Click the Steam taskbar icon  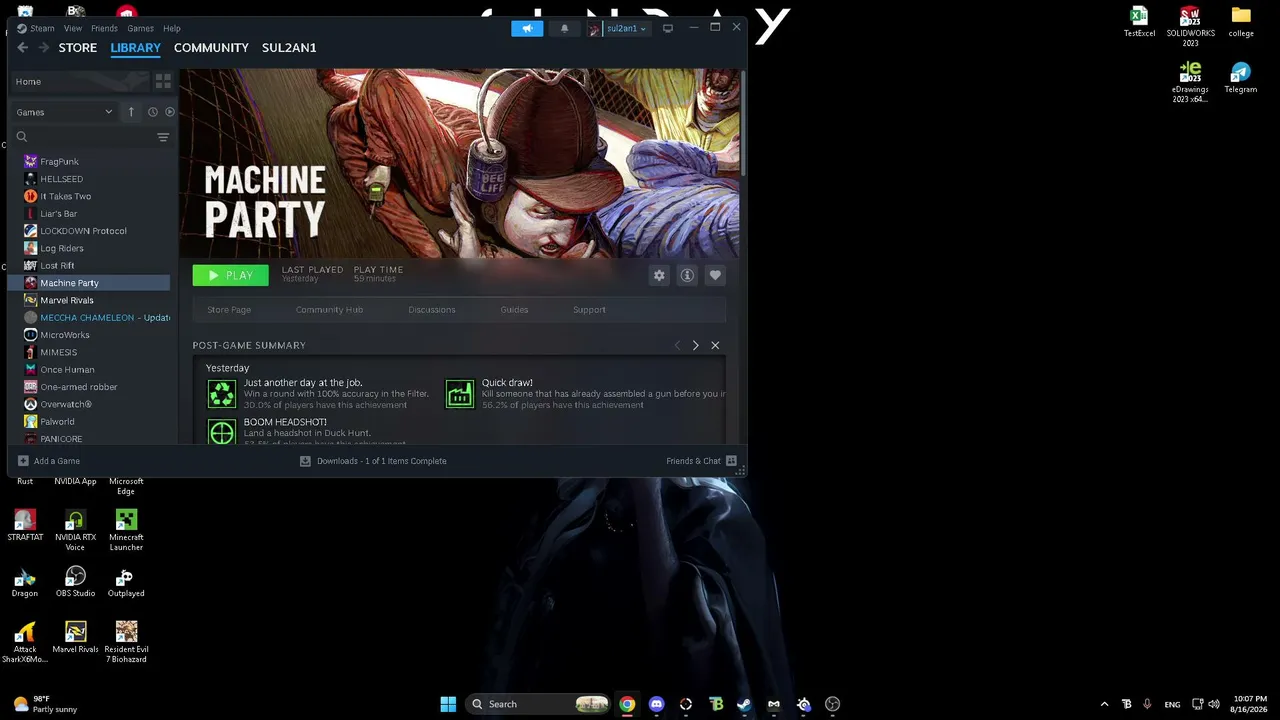coord(744,704)
